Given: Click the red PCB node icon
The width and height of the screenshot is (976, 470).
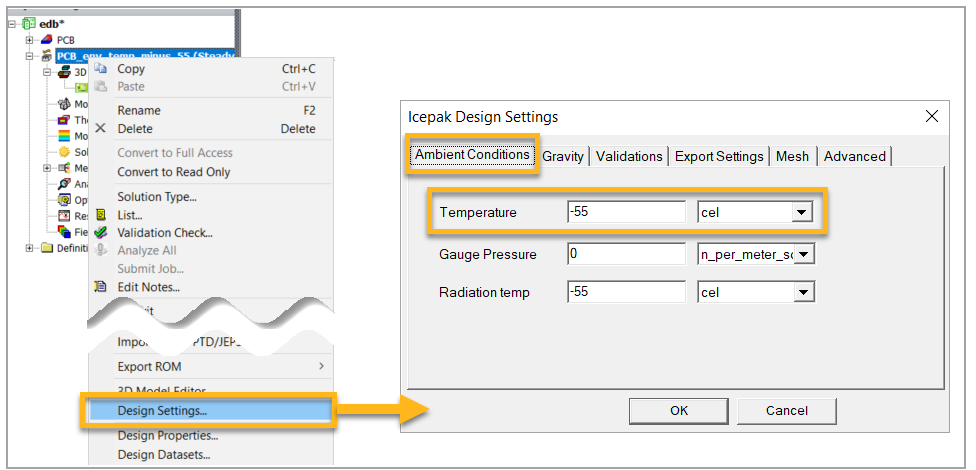Looking at the screenshot, I should click(x=47, y=40).
